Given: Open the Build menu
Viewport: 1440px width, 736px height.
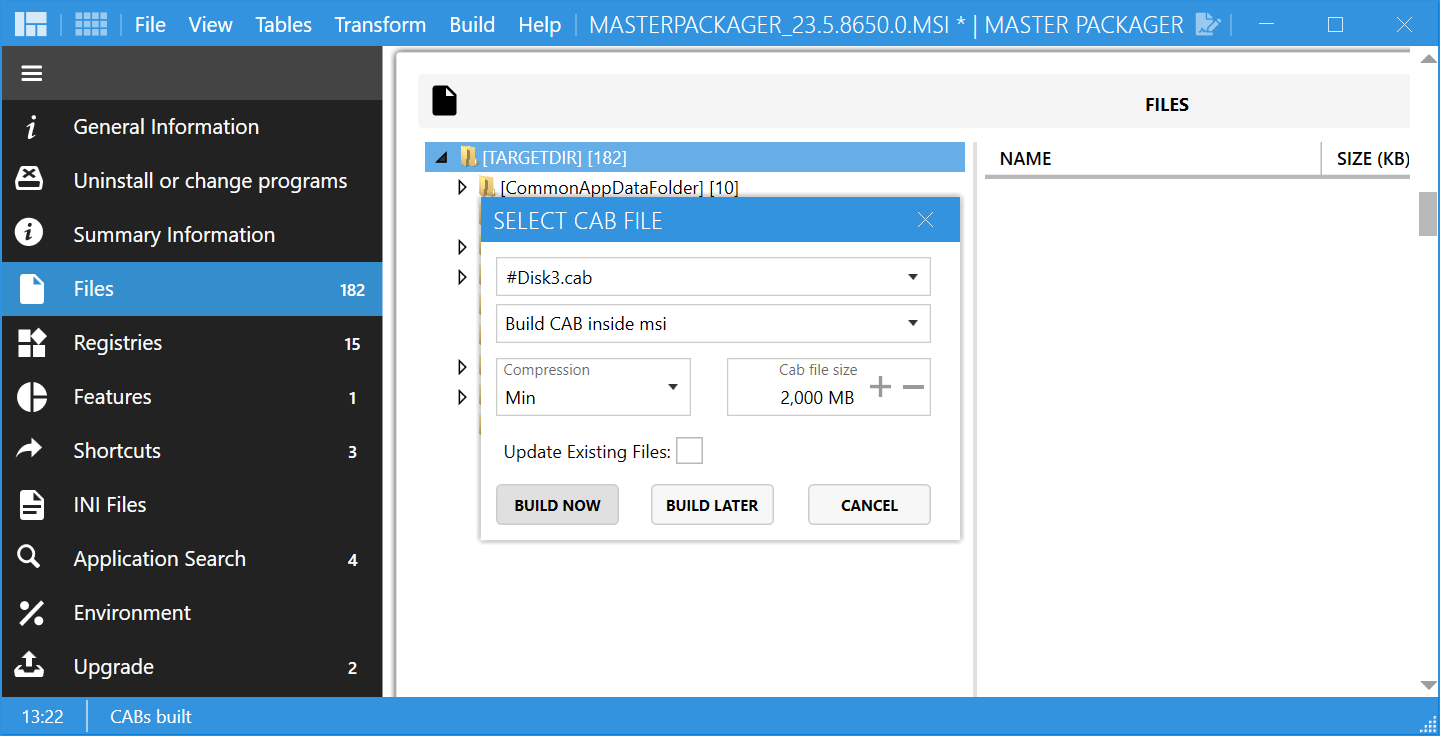Looking at the screenshot, I should point(472,24).
